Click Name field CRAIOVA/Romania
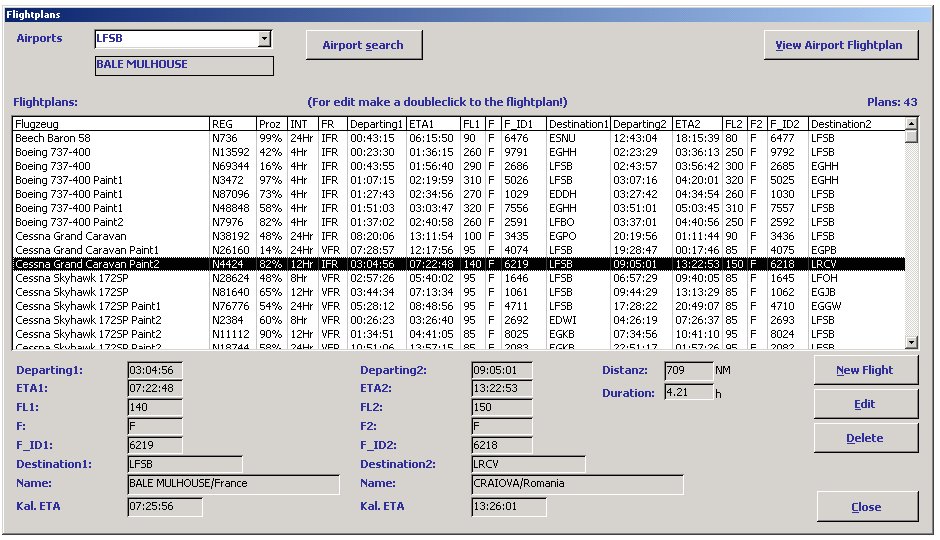940x540 pixels. [x=578, y=484]
